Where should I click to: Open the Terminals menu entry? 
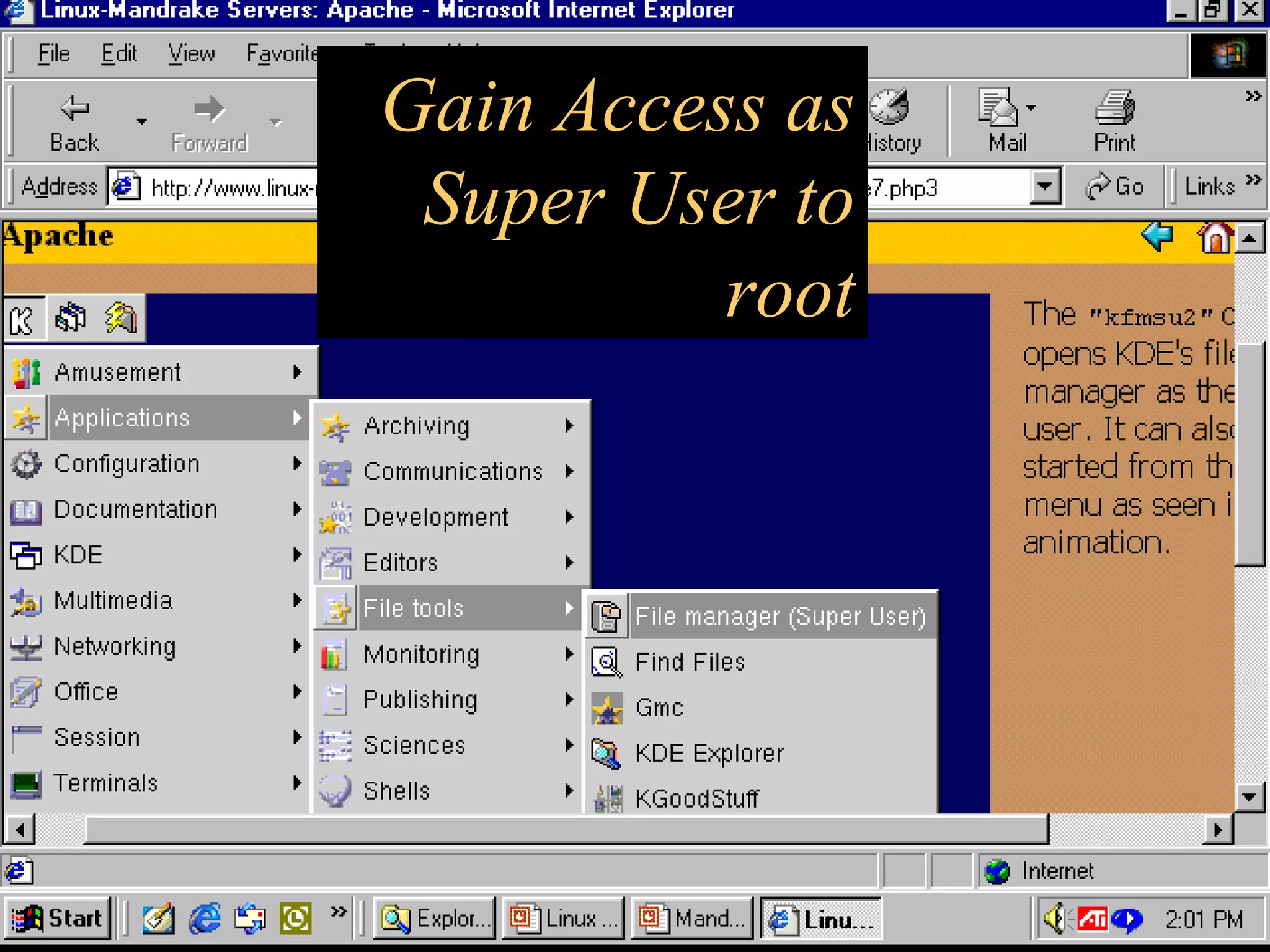click(158, 783)
